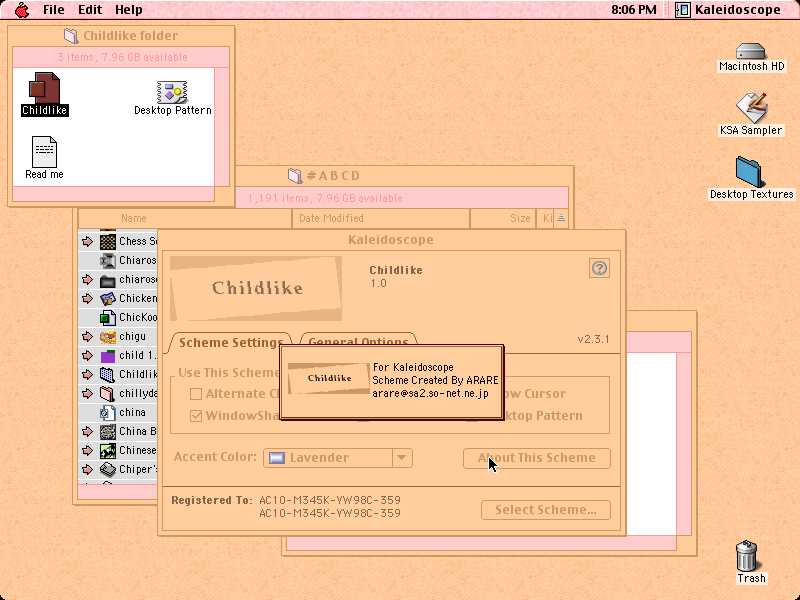The width and height of the screenshot is (800, 600).
Task: Switch to the General Options tab
Action: (358, 340)
